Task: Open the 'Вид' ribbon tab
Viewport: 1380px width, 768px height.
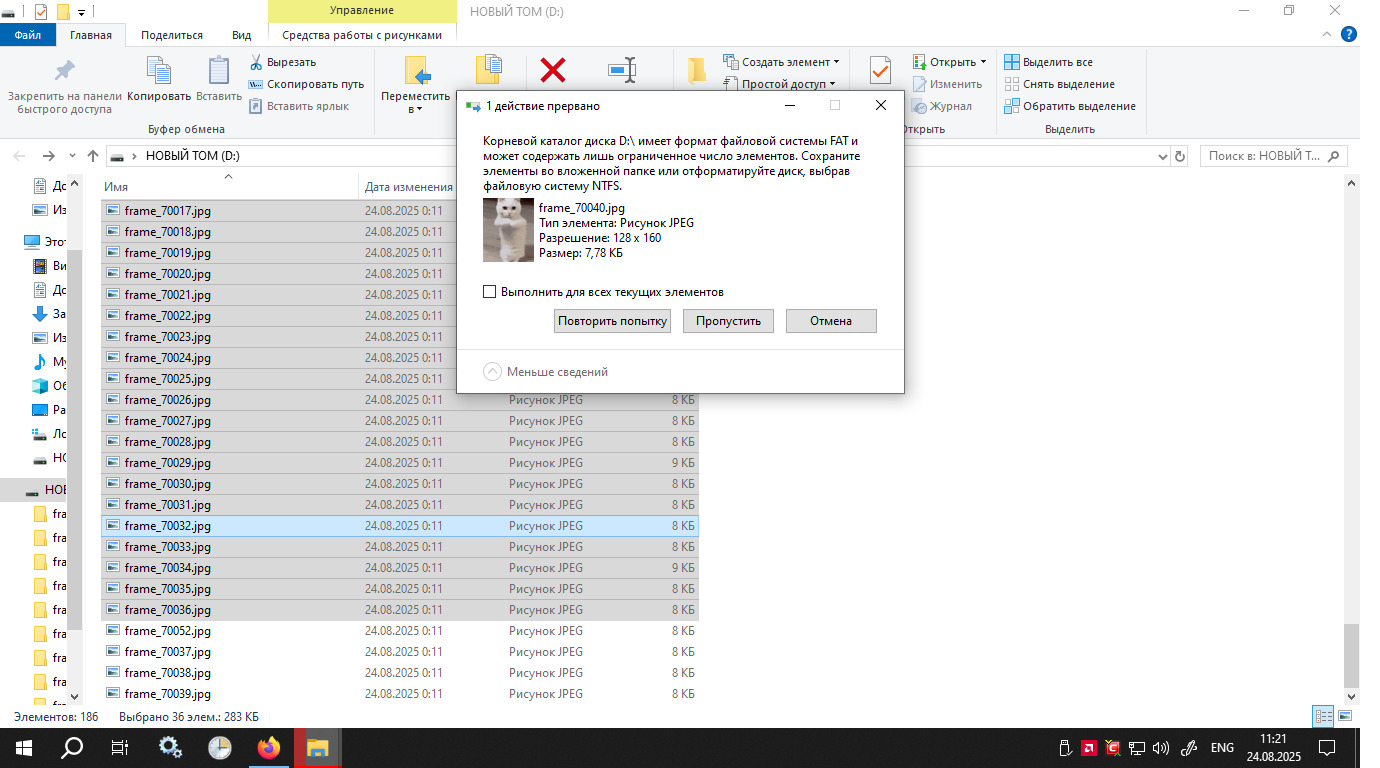Action: (x=241, y=35)
